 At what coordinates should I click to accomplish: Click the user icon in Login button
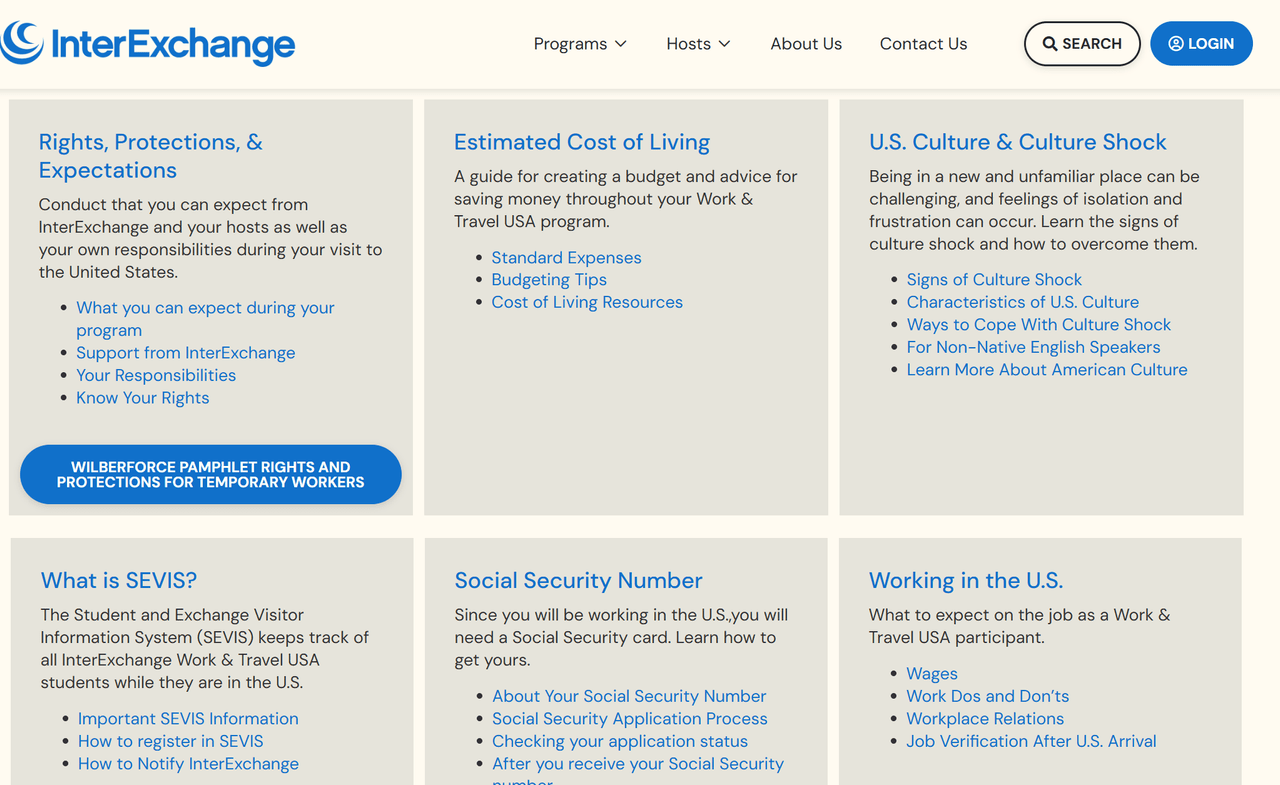click(x=1176, y=44)
